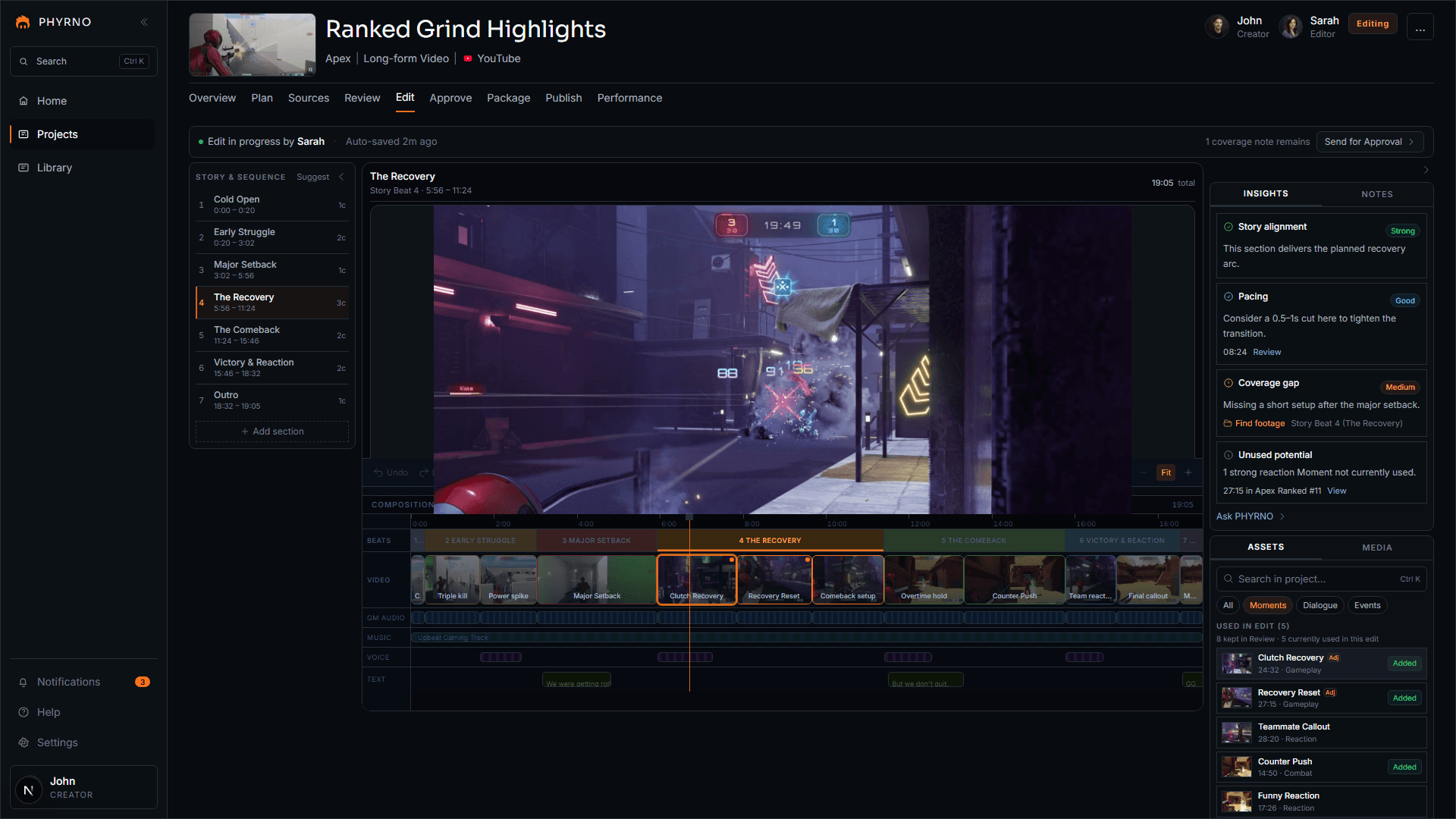Click the magnifier icon in Assets search
The height and width of the screenshot is (819, 1456).
1228,579
